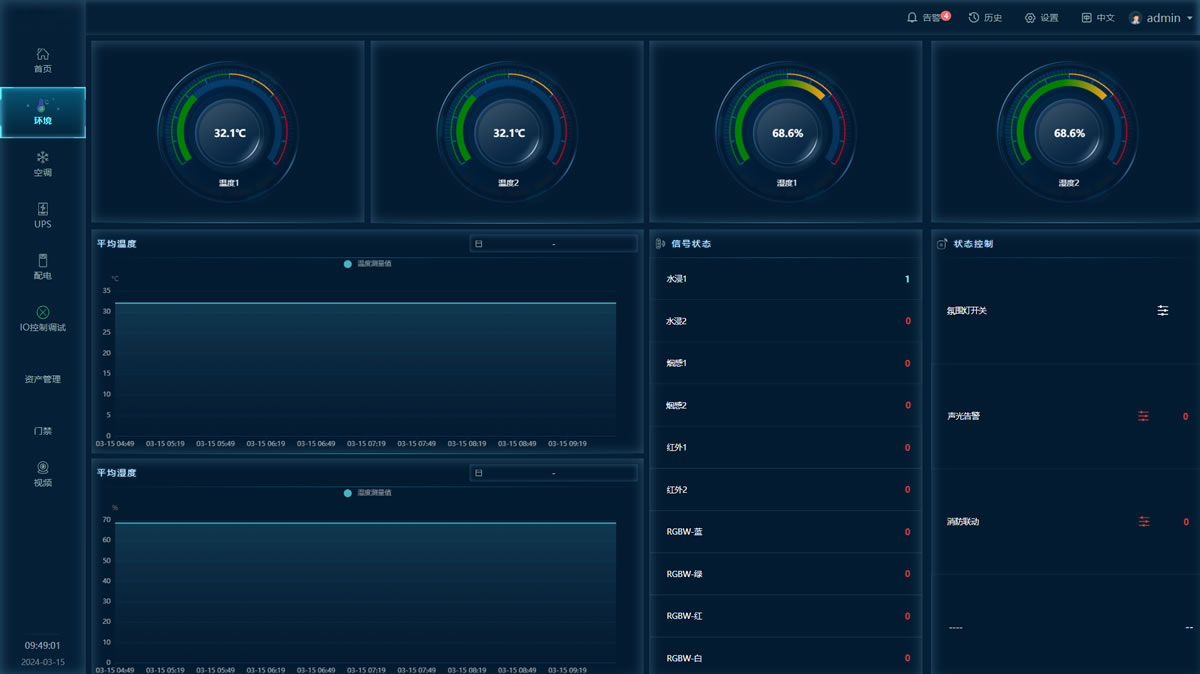Go to the 门禁 menu item

[x=42, y=431]
